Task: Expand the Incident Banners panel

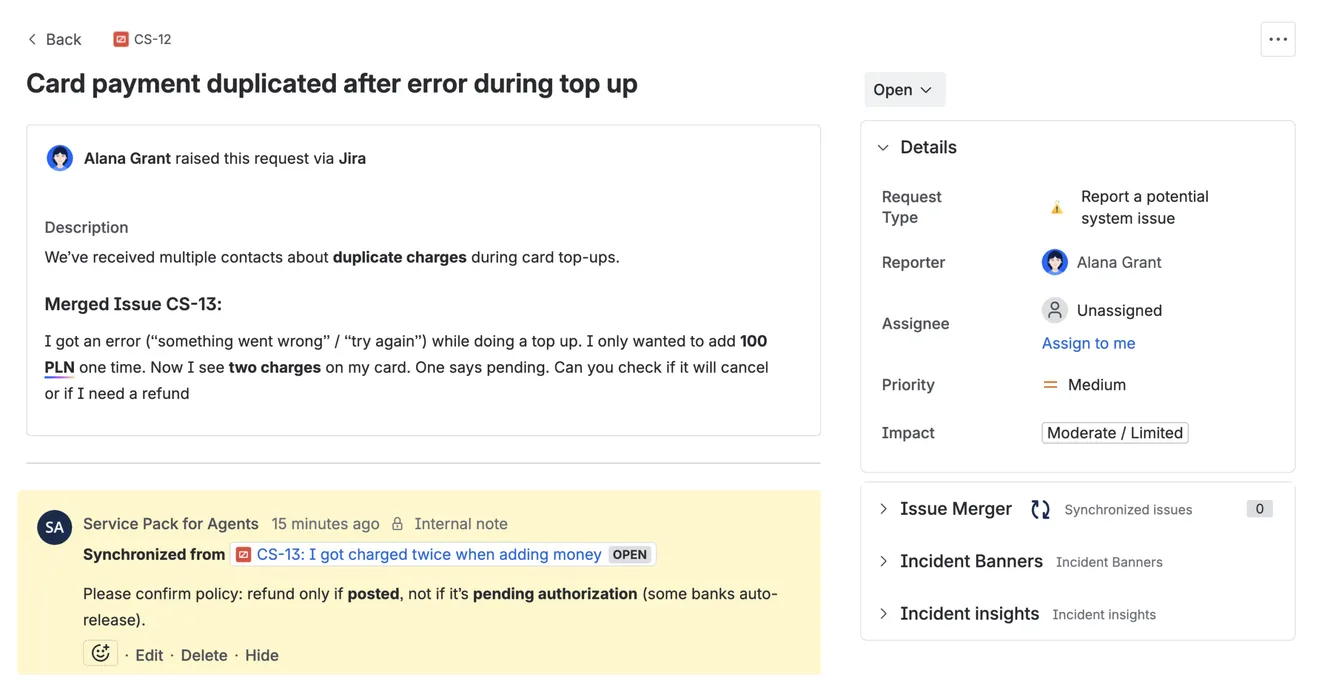Action: pyautogui.click(x=884, y=561)
